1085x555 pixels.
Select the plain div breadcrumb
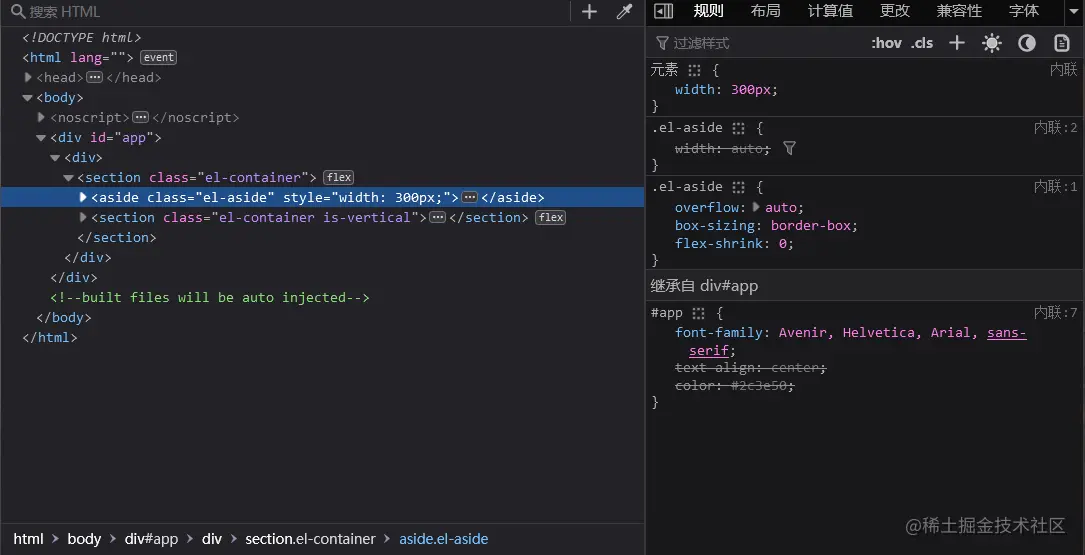(212, 539)
